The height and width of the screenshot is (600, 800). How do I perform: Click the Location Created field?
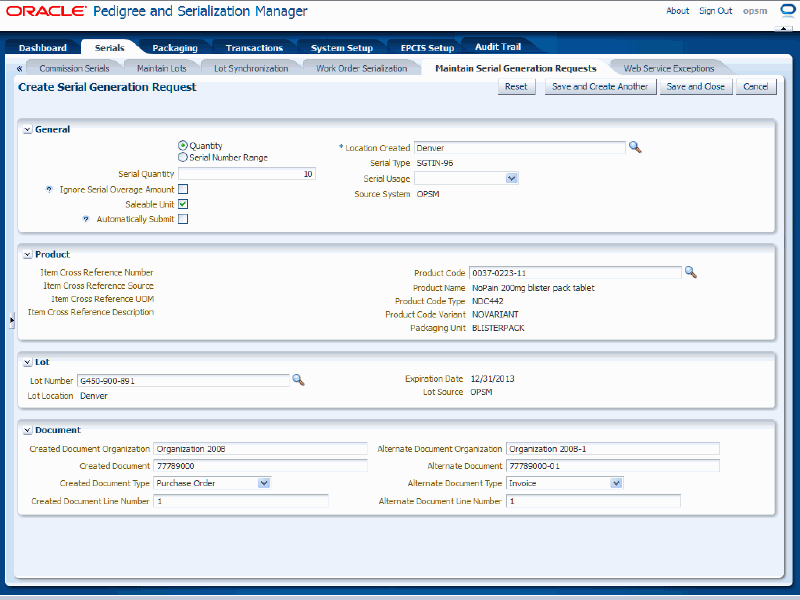click(x=520, y=148)
